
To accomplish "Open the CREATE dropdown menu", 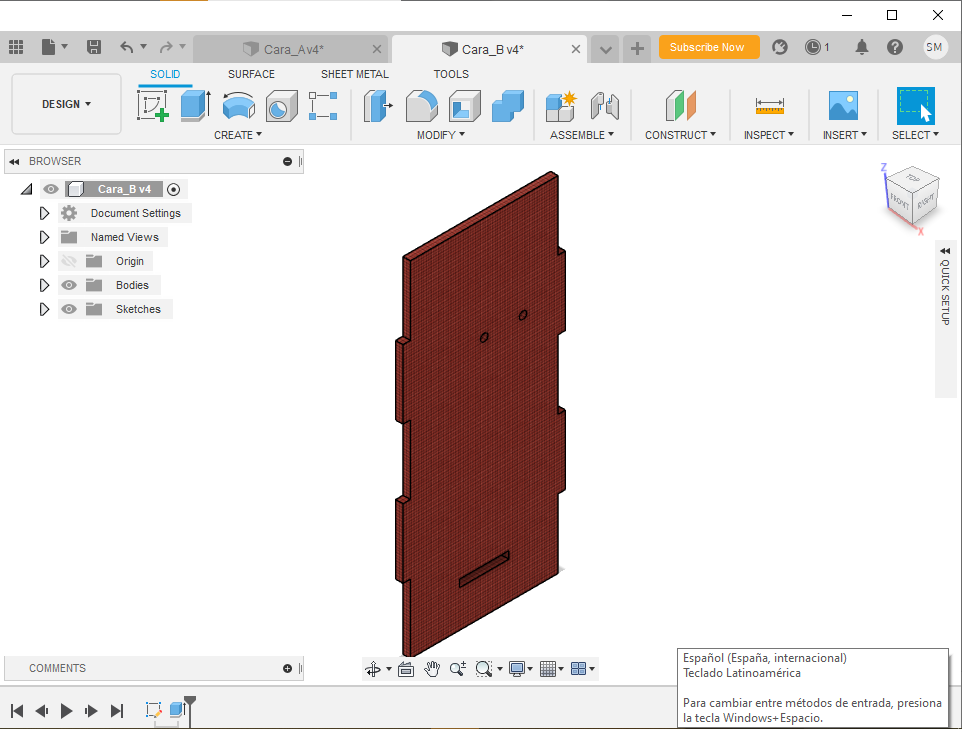I will (237, 135).
